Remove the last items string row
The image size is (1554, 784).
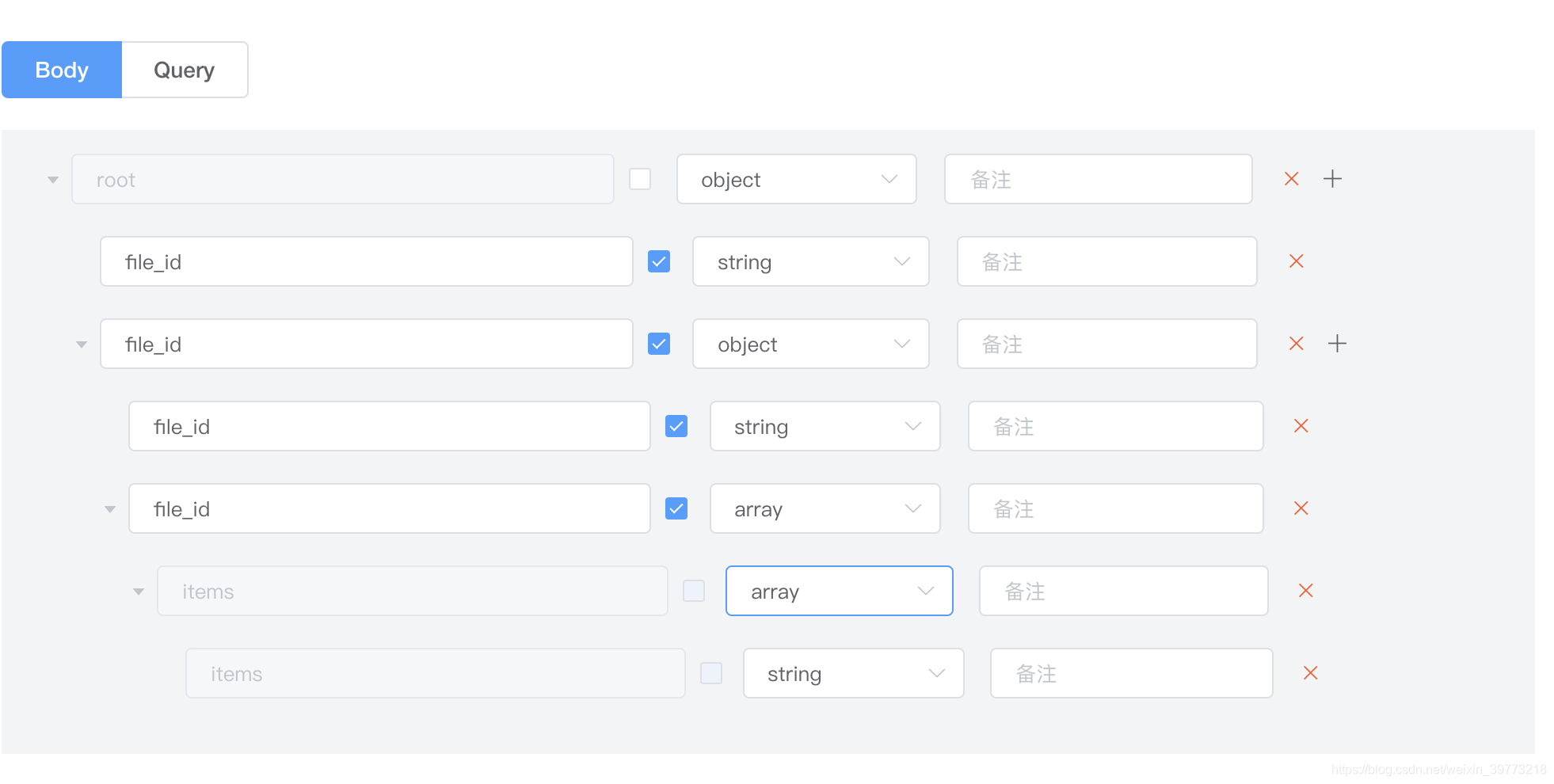1310,673
